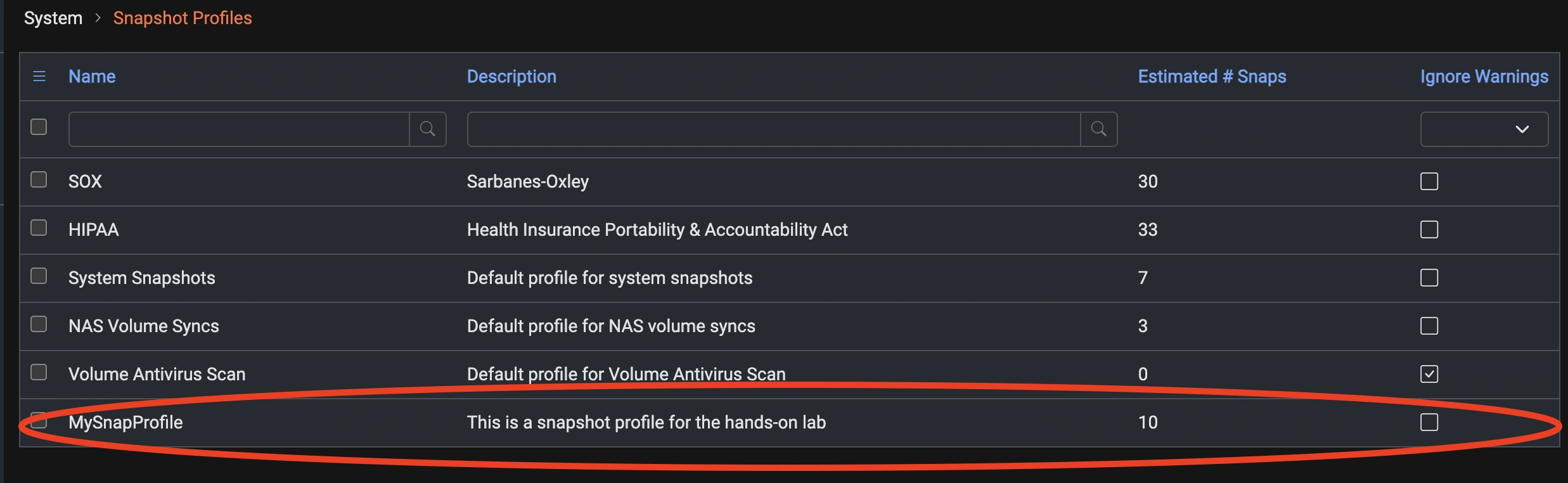This screenshot has width=1568, height=483.
Task: Open the column selection hamburger menu
Action: (39, 76)
